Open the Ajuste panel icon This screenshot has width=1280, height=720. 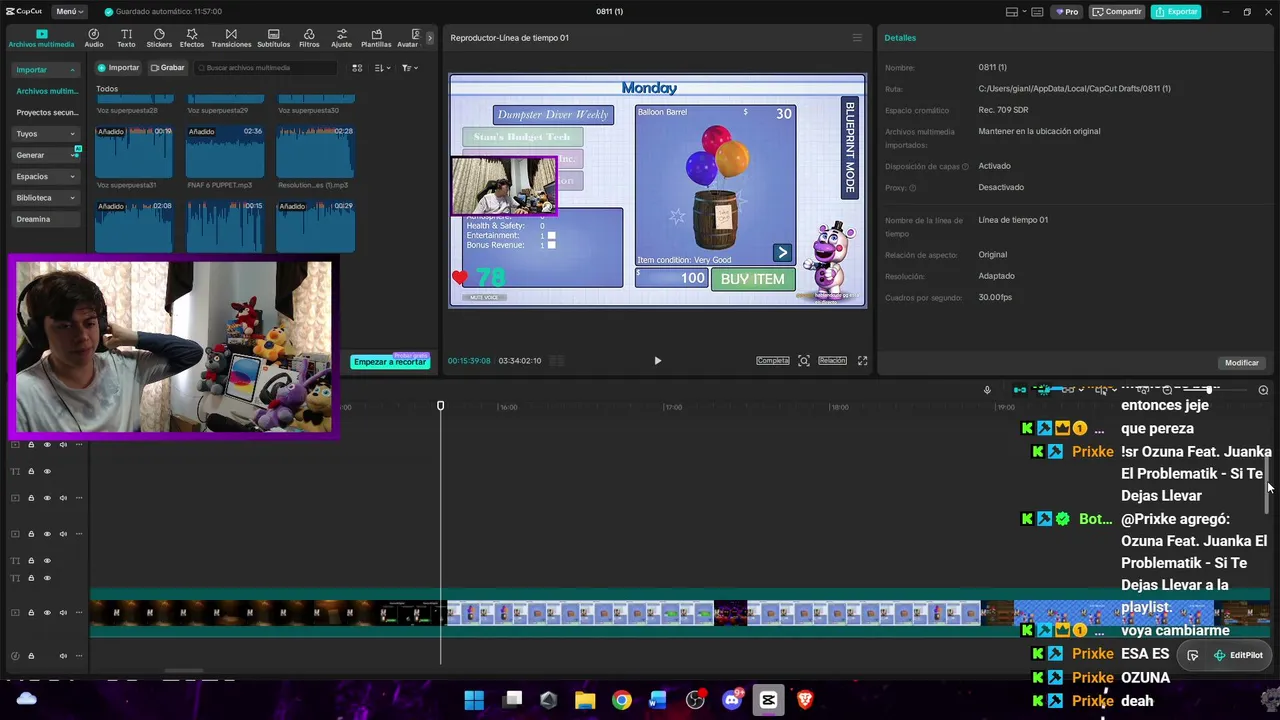coord(341,38)
